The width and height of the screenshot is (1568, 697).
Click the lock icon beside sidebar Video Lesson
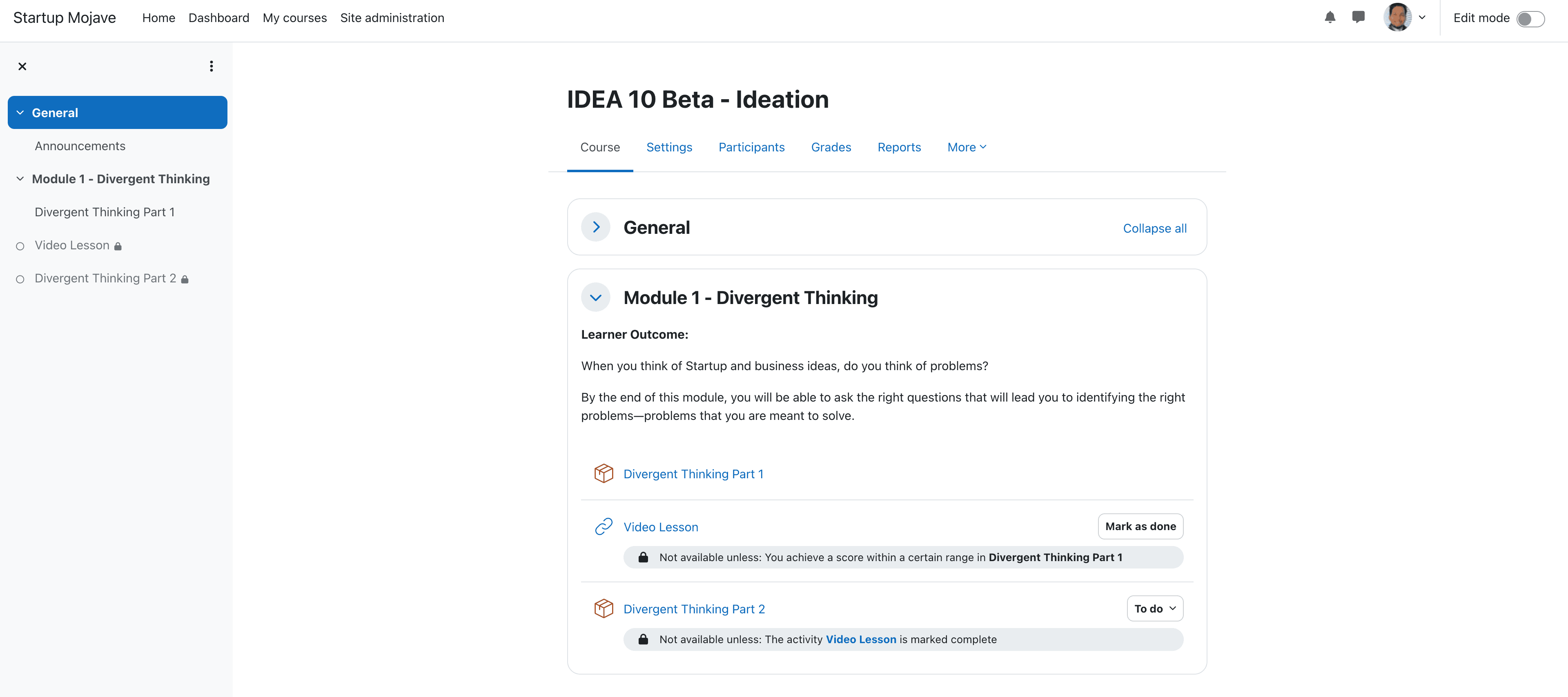click(x=118, y=246)
